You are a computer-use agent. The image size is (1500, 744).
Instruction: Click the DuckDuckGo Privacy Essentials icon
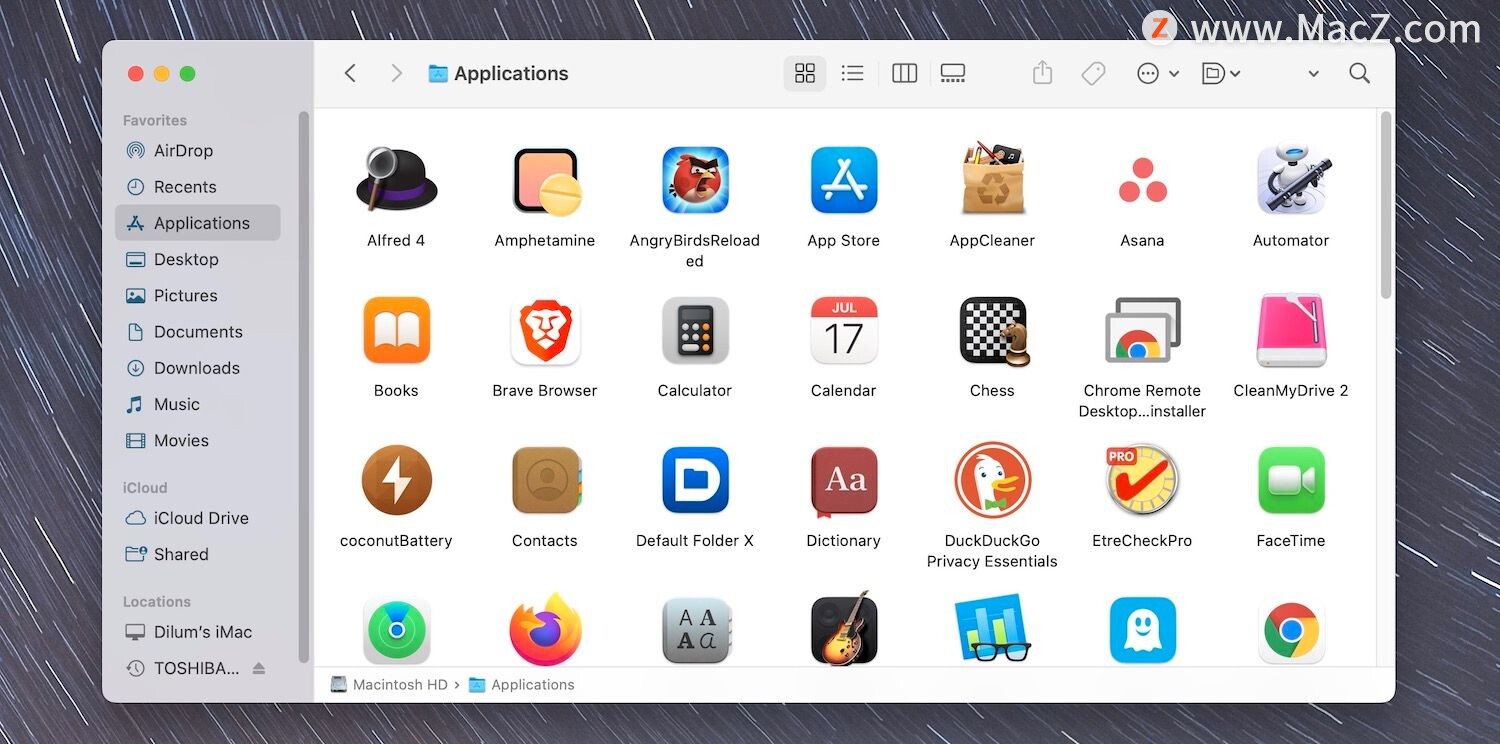(x=992, y=480)
